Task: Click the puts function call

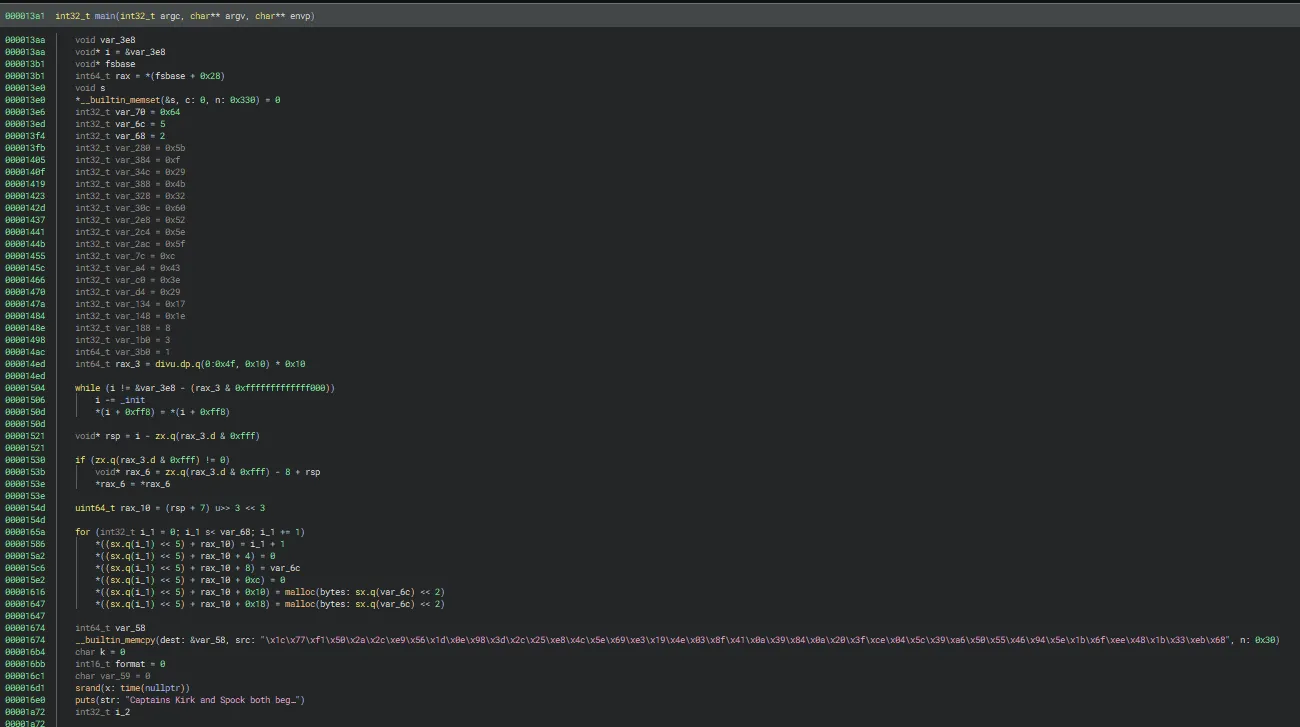Action: pos(85,700)
